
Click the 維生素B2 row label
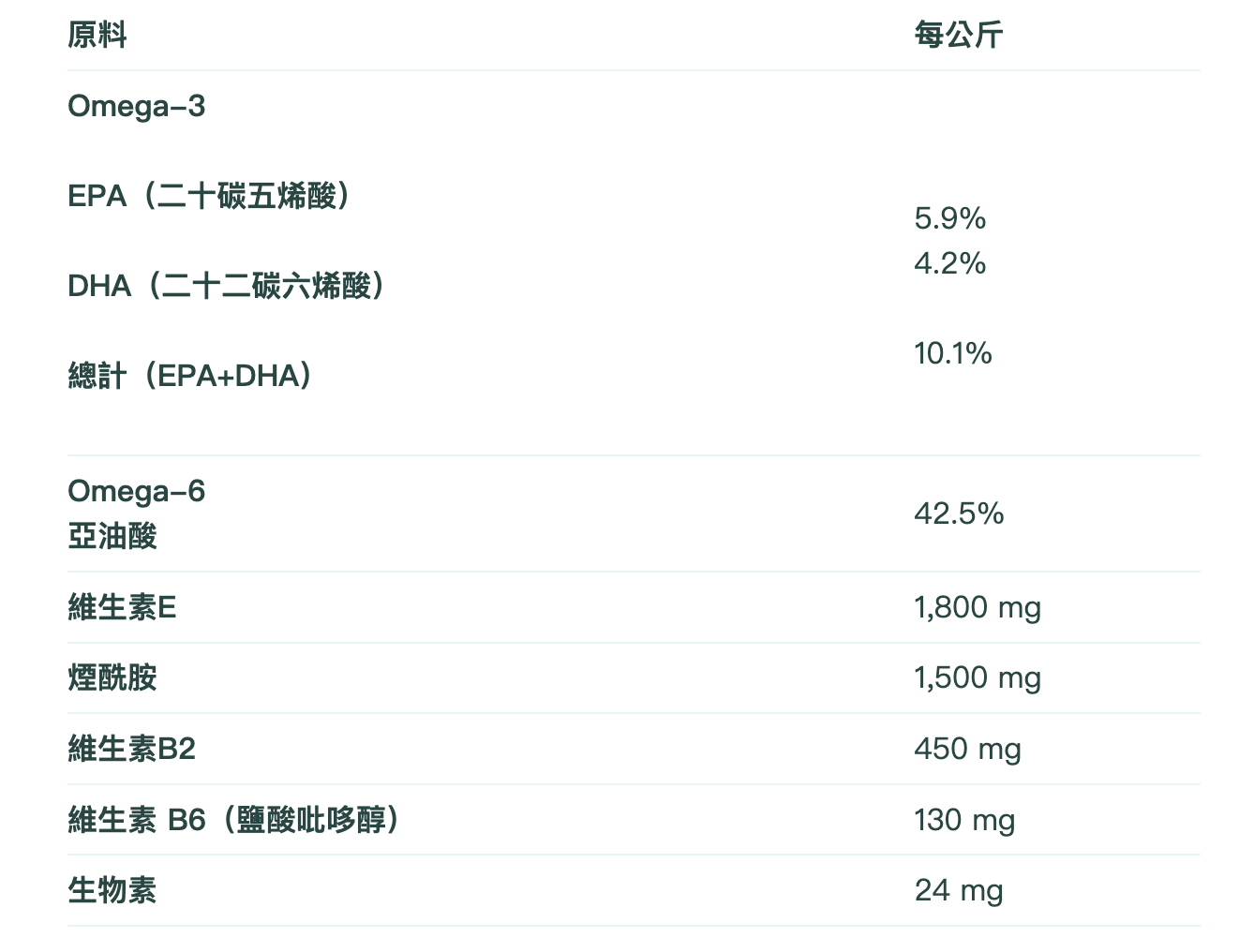[x=131, y=749]
